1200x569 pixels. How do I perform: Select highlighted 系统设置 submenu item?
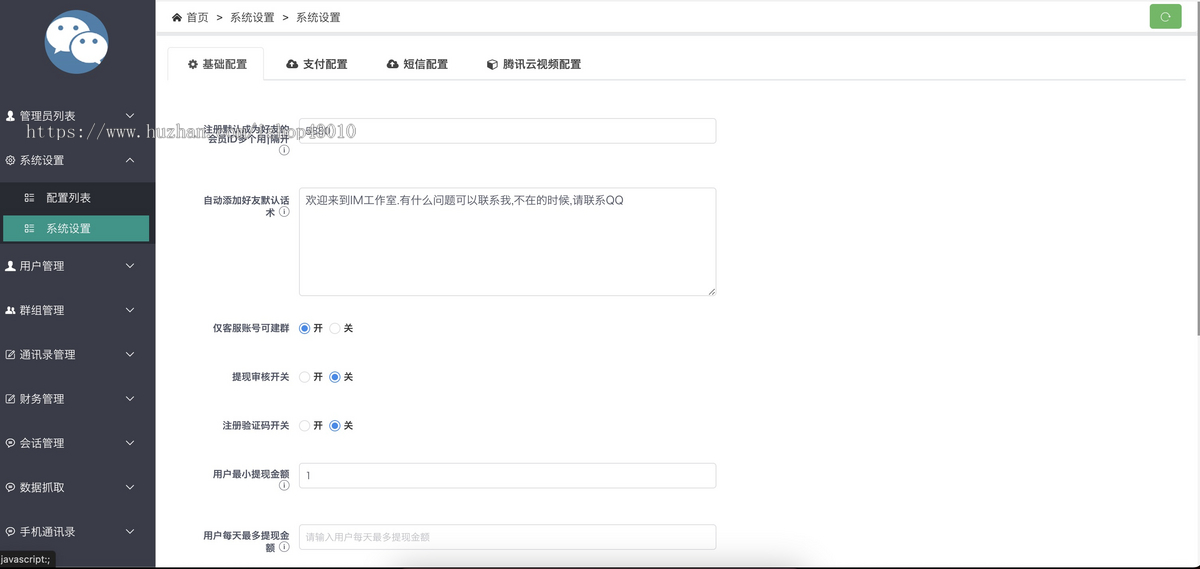(77, 228)
